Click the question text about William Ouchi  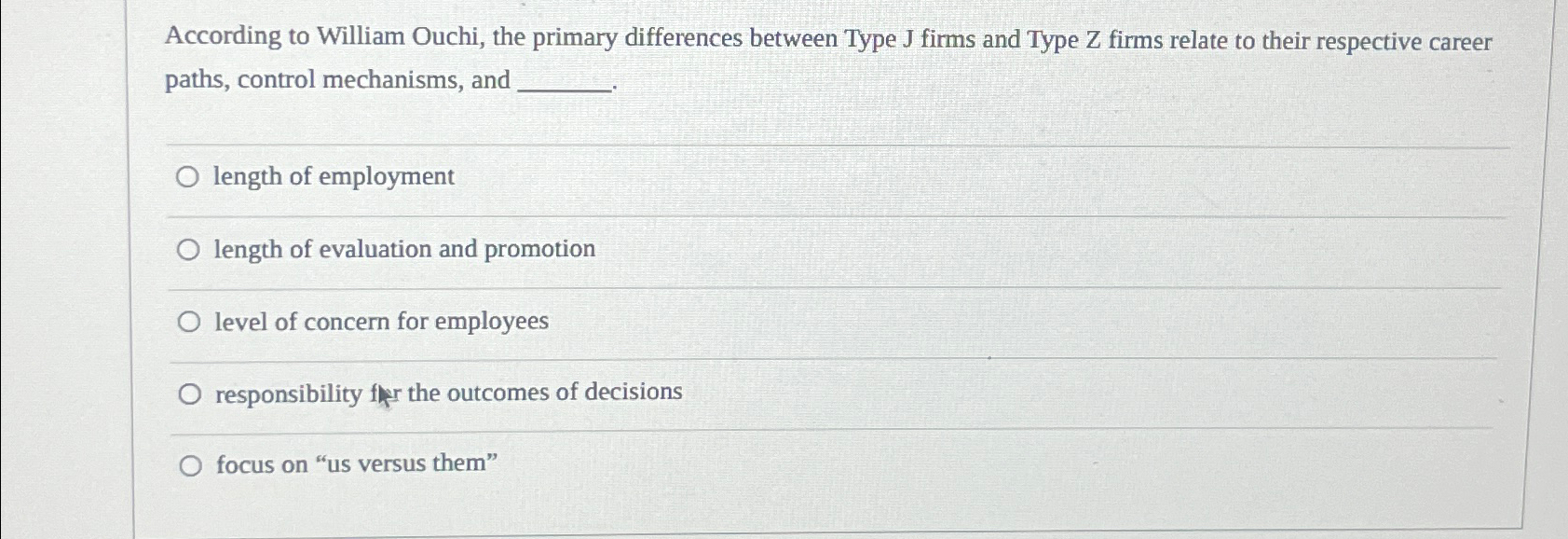pyautogui.click(x=652, y=40)
